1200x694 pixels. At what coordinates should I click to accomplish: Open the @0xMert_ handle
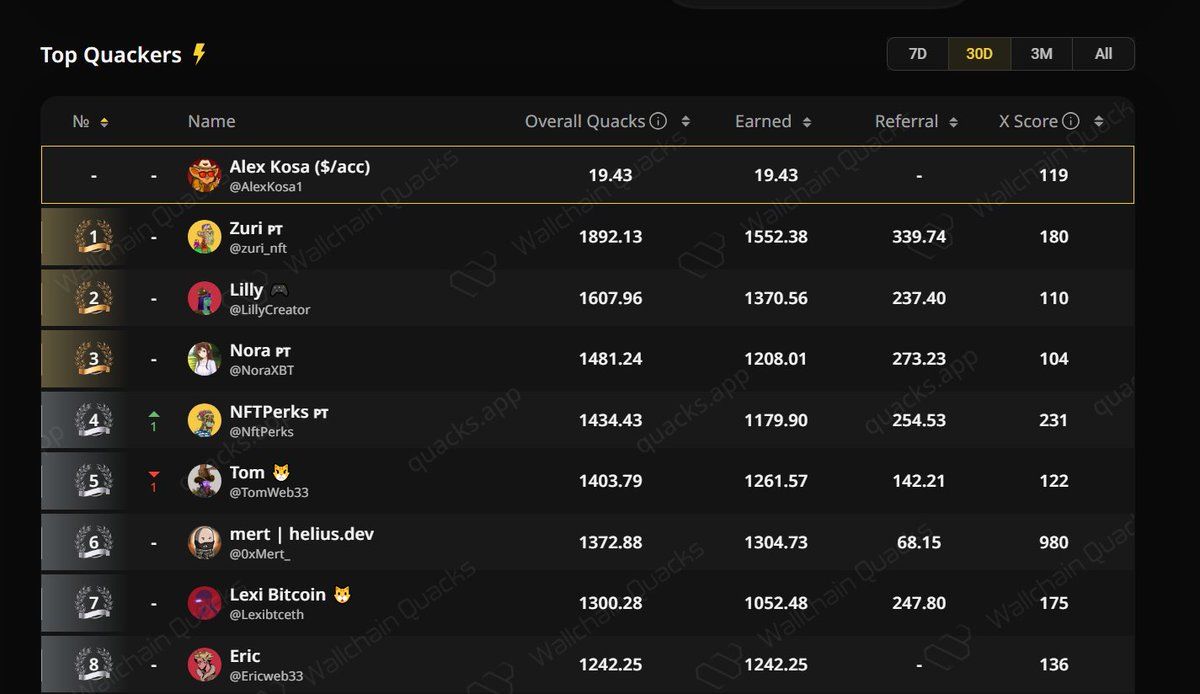click(258, 553)
